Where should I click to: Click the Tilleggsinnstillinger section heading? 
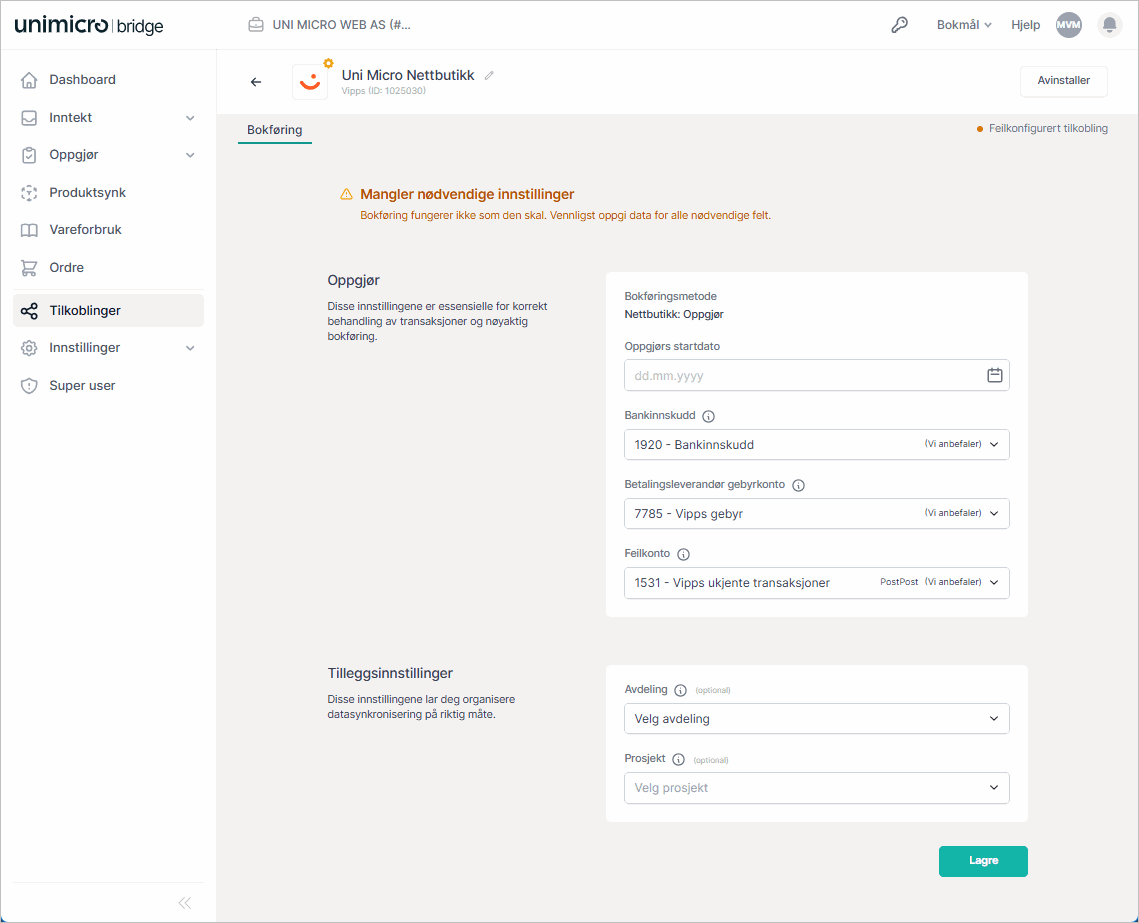point(390,673)
